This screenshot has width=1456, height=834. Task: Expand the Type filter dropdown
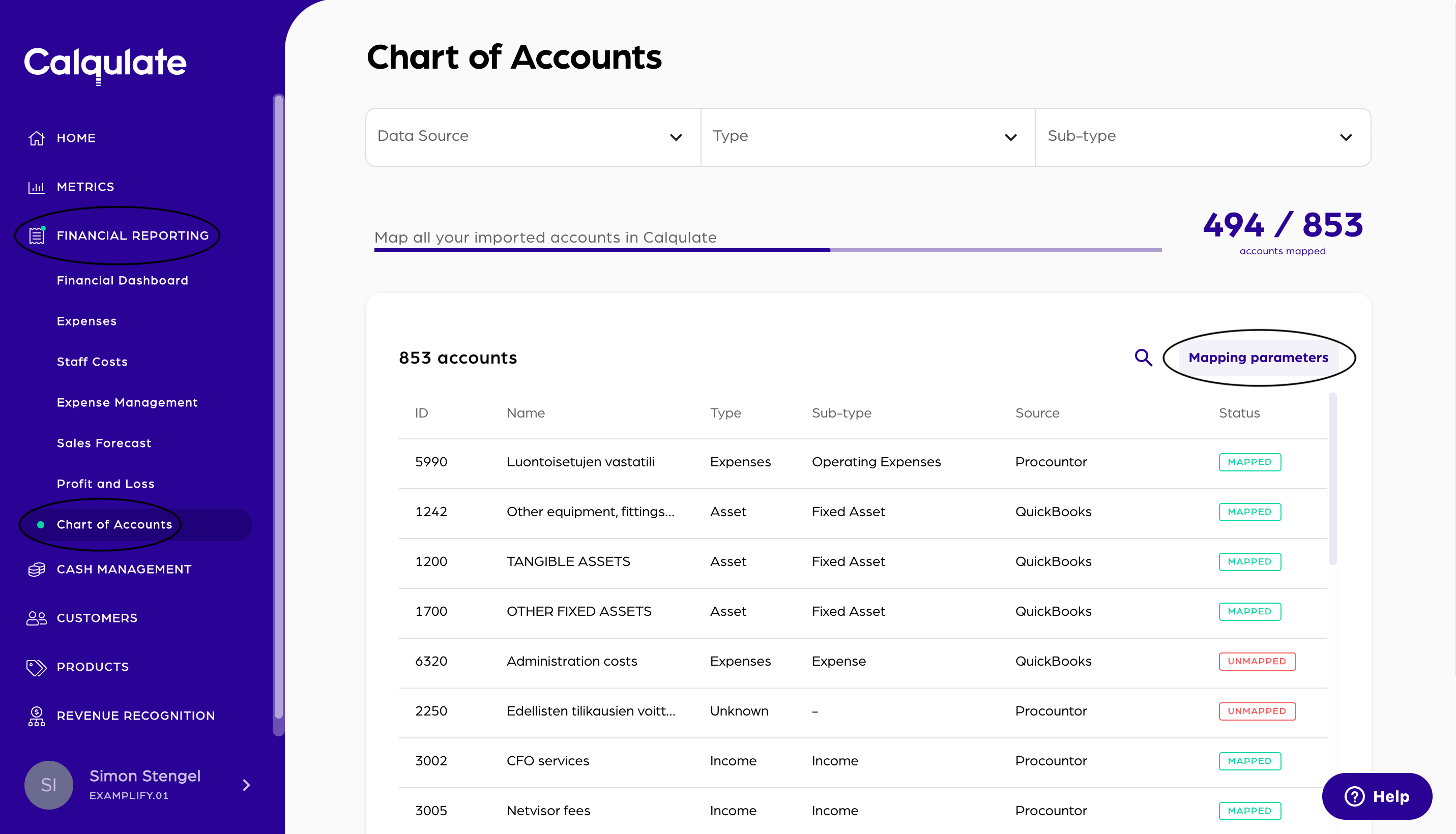867,137
